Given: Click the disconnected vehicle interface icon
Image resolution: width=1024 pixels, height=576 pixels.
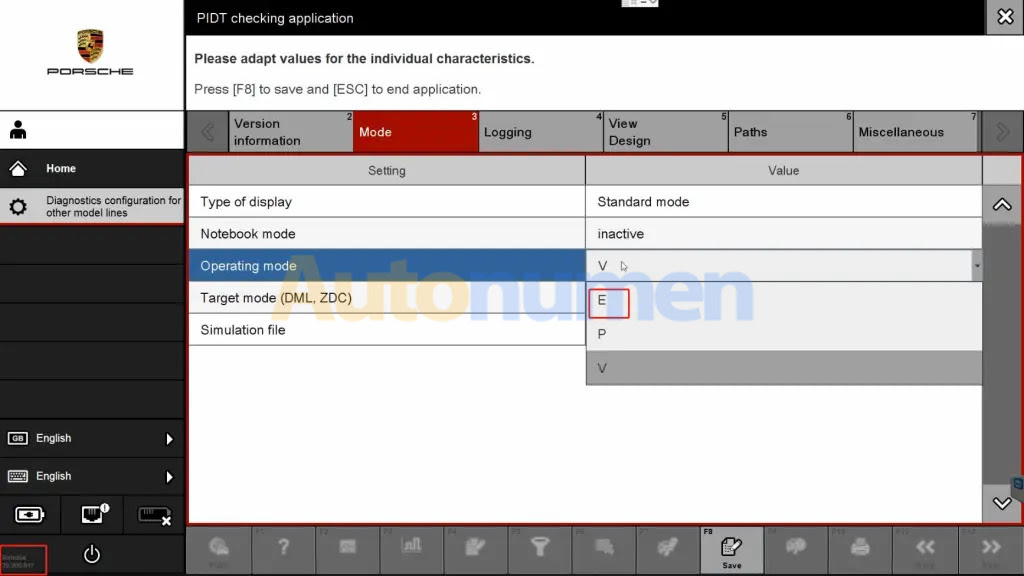Looking at the screenshot, I should pyautogui.click(x=153, y=515).
